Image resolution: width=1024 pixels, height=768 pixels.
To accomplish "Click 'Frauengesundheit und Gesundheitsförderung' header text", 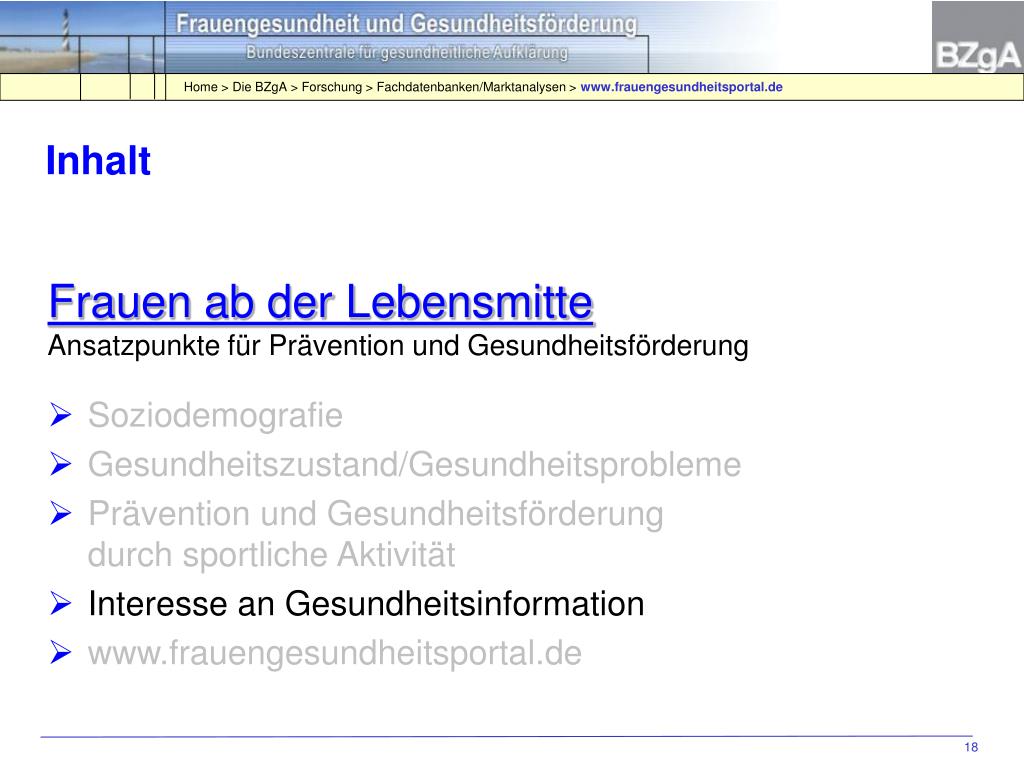I will coord(406,24).
